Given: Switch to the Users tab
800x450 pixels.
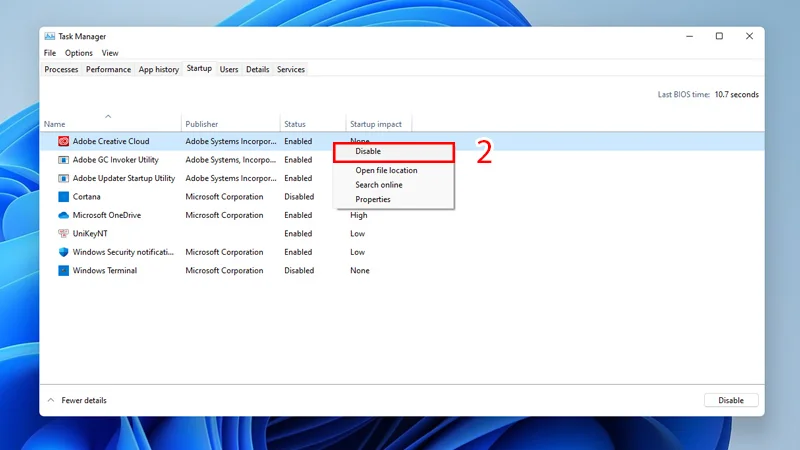Looking at the screenshot, I should click(x=229, y=69).
